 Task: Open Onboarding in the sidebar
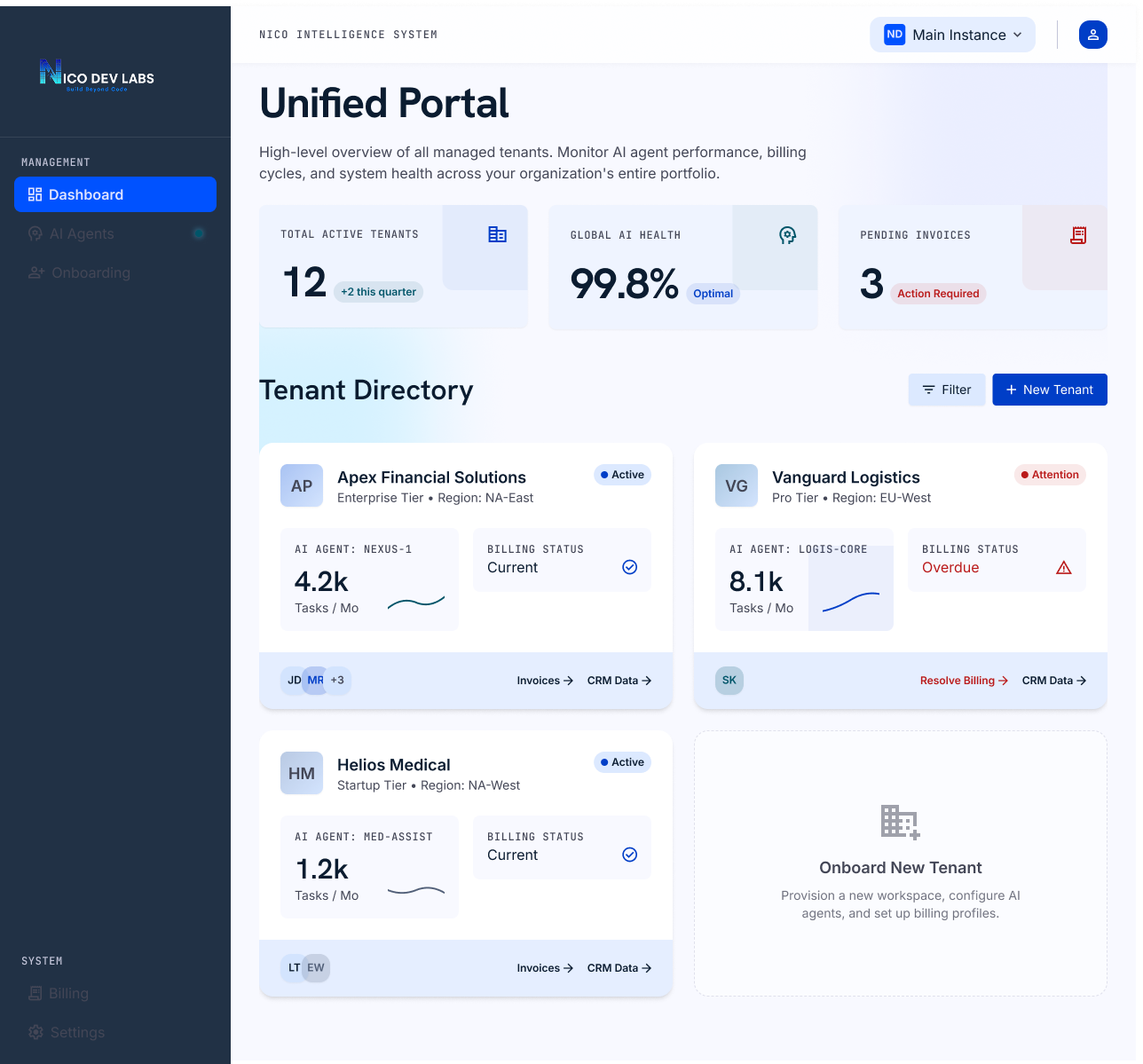point(115,272)
